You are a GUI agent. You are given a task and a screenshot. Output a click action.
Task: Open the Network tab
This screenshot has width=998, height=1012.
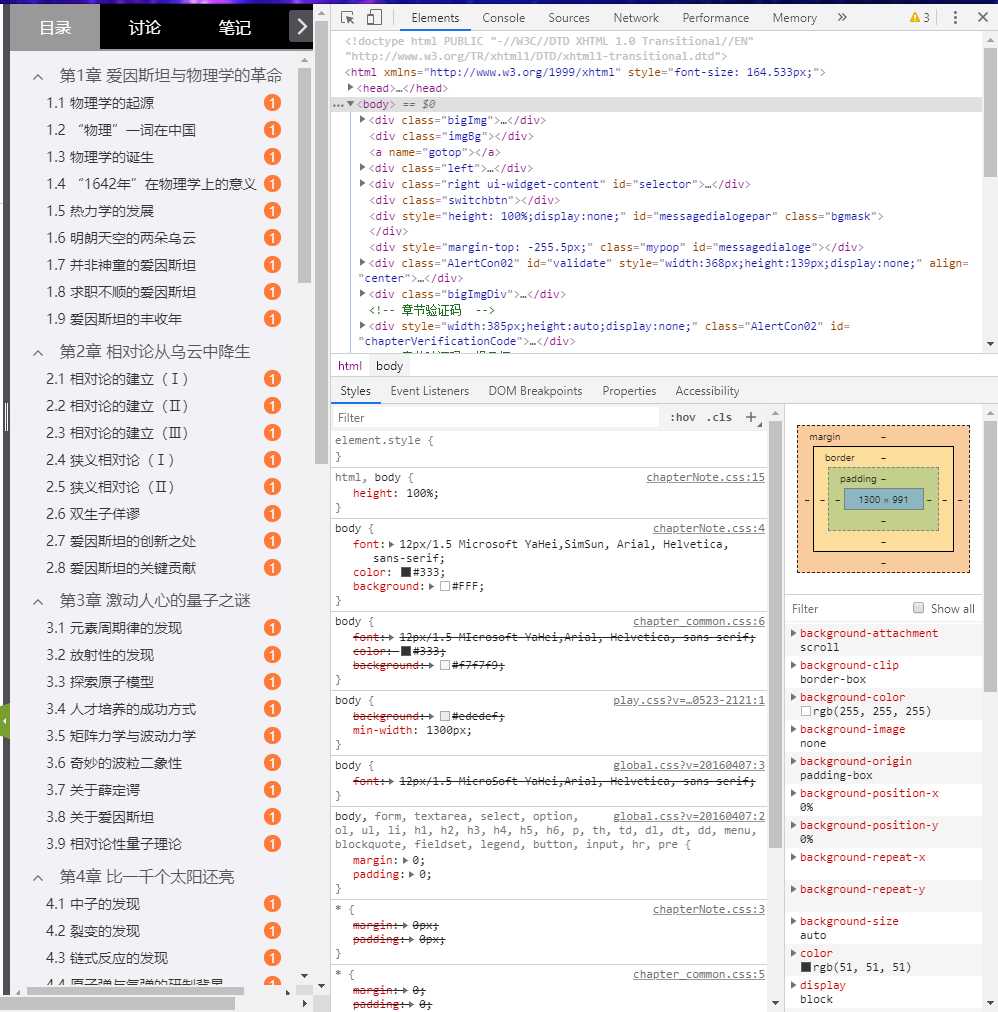click(636, 18)
